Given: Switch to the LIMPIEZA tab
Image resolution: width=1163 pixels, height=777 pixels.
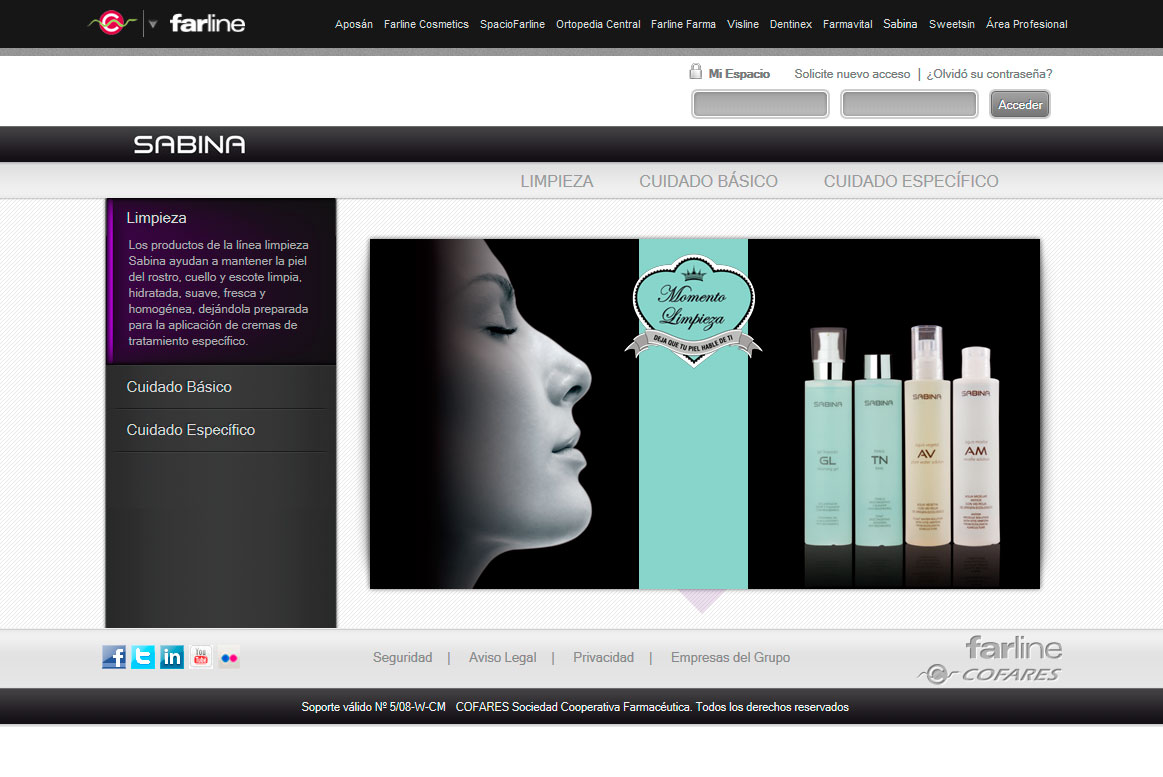Looking at the screenshot, I should [x=556, y=181].
